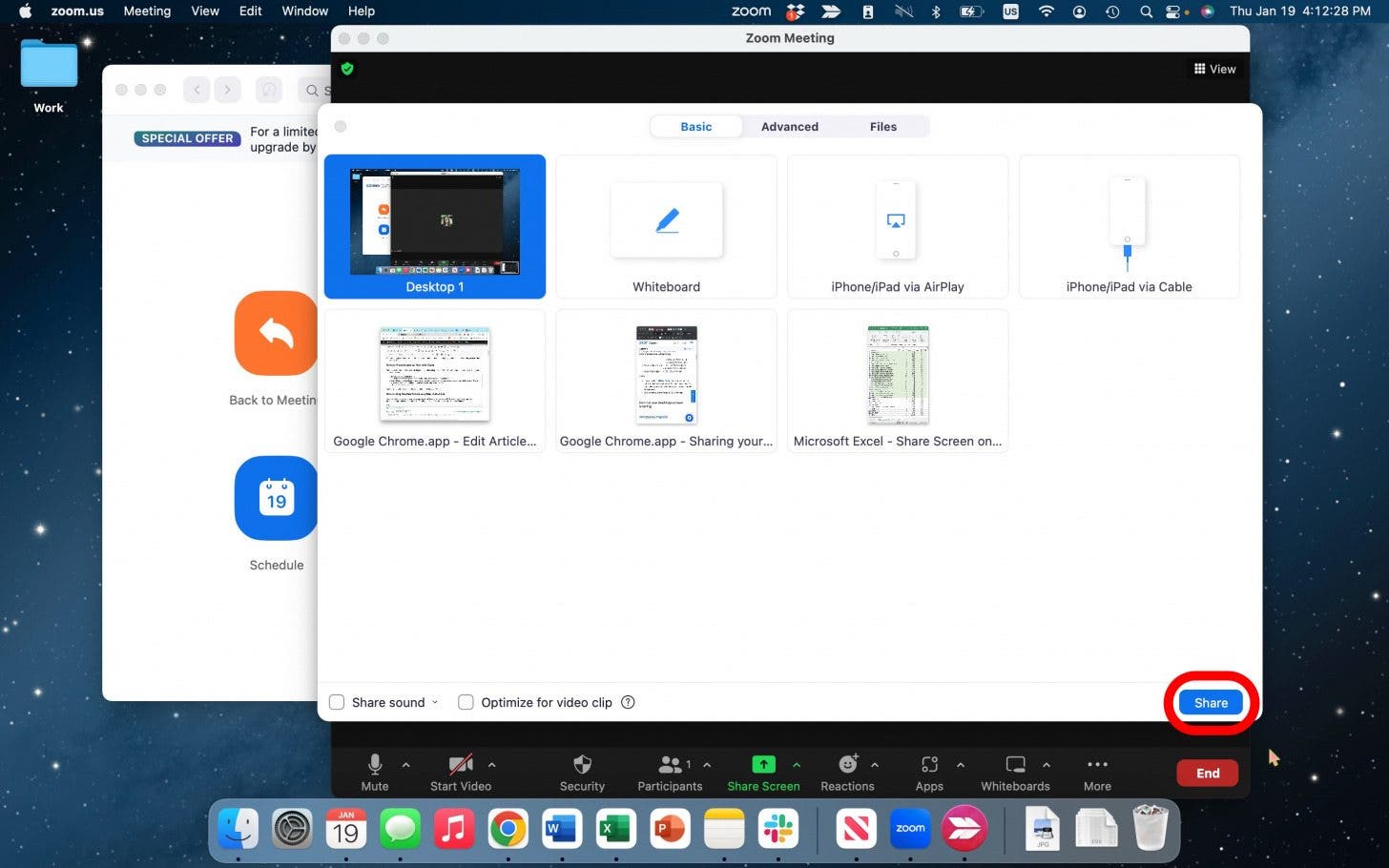This screenshot has height=868, width=1389.
Task: End the Zoom meeting
Action: [x=1207, y=773]
